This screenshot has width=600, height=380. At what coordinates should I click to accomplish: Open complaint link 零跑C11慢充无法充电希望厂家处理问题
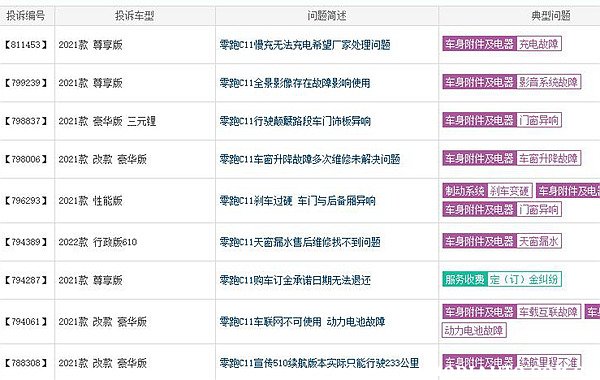(x=305, y=45)
